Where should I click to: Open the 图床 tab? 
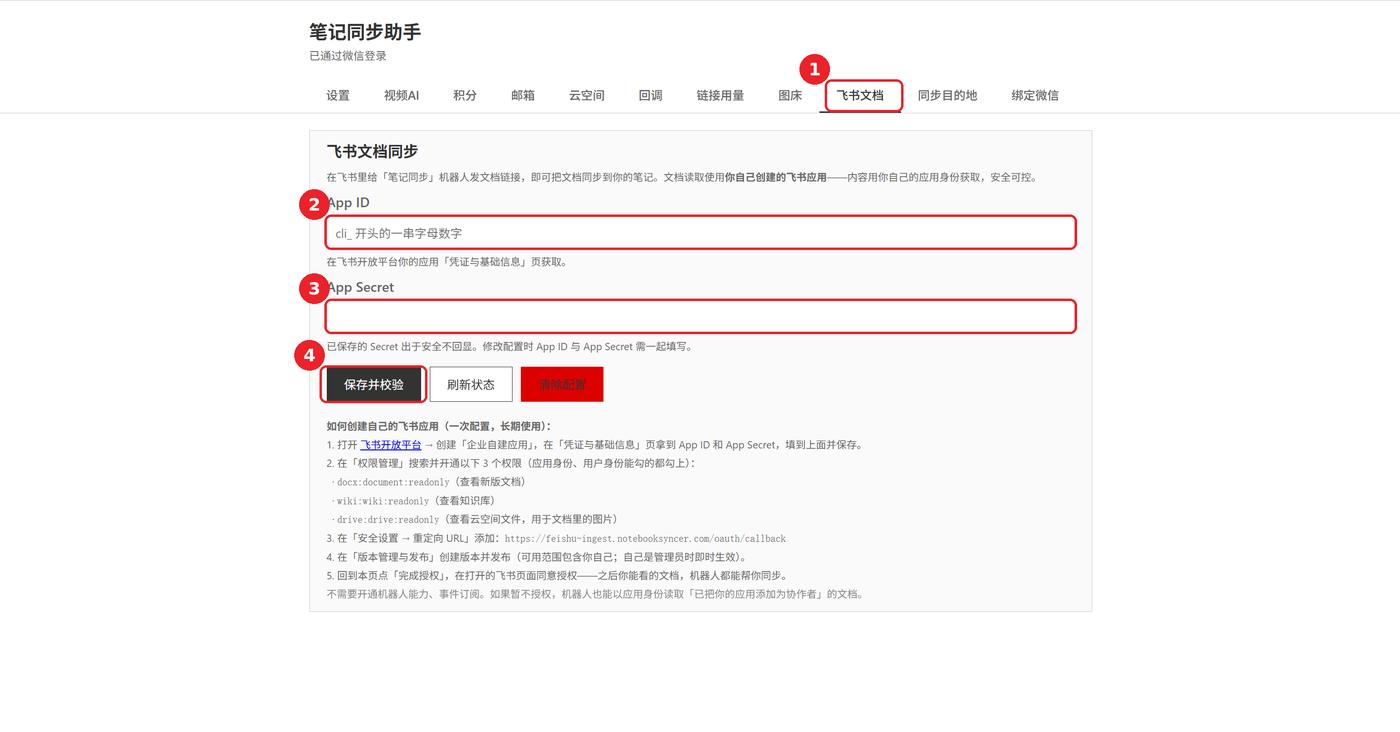pyautogui.click(x=790, y=96)
